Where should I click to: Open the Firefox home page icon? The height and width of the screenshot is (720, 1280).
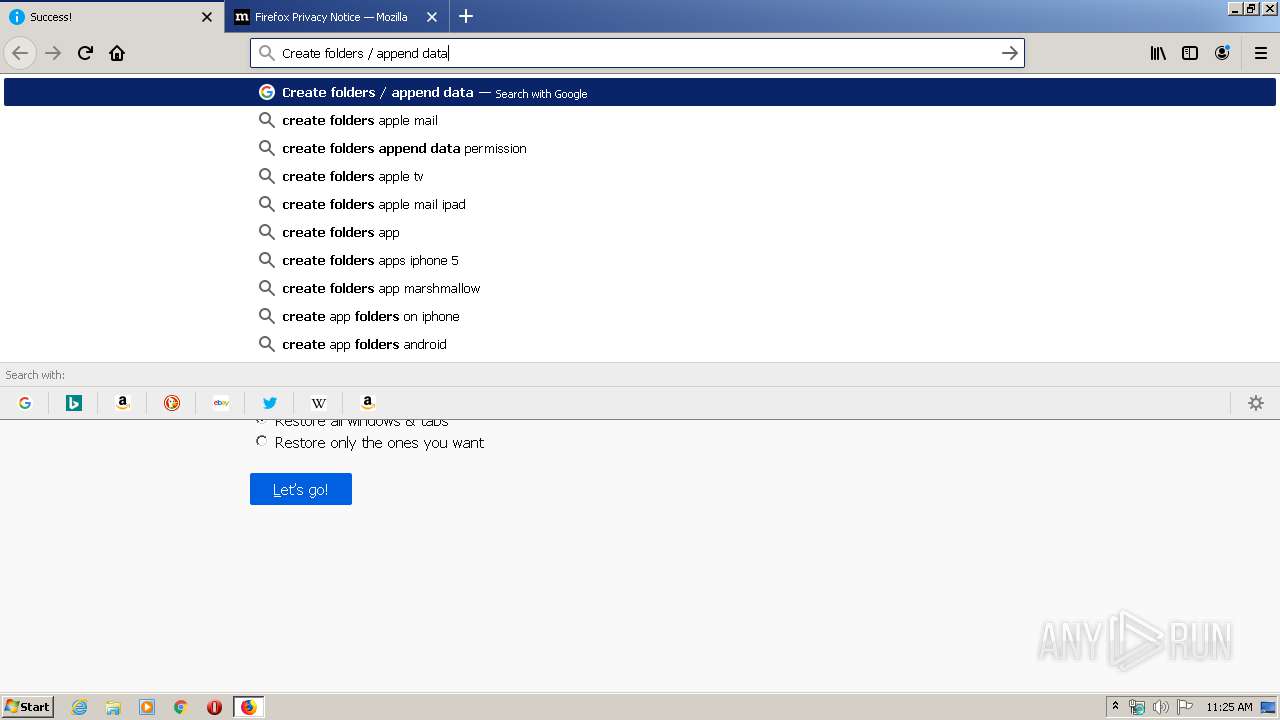coord(117,53)
